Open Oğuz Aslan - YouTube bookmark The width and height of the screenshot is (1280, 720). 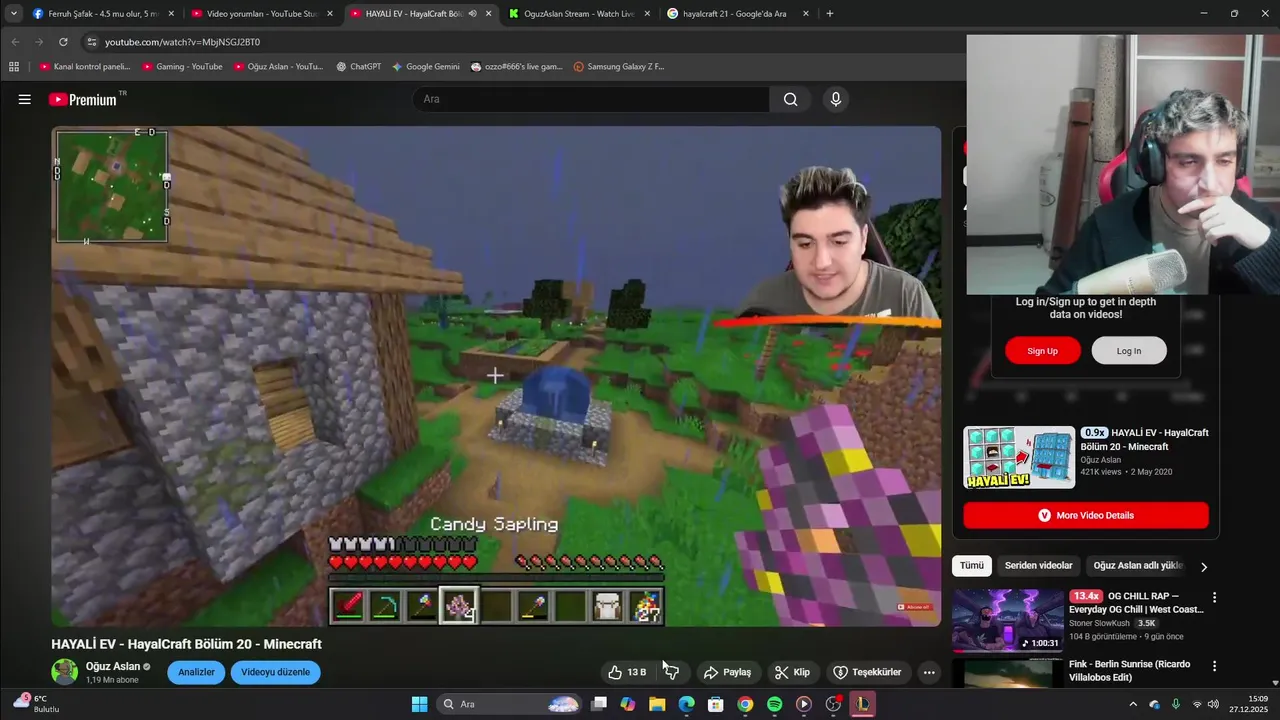278,67
